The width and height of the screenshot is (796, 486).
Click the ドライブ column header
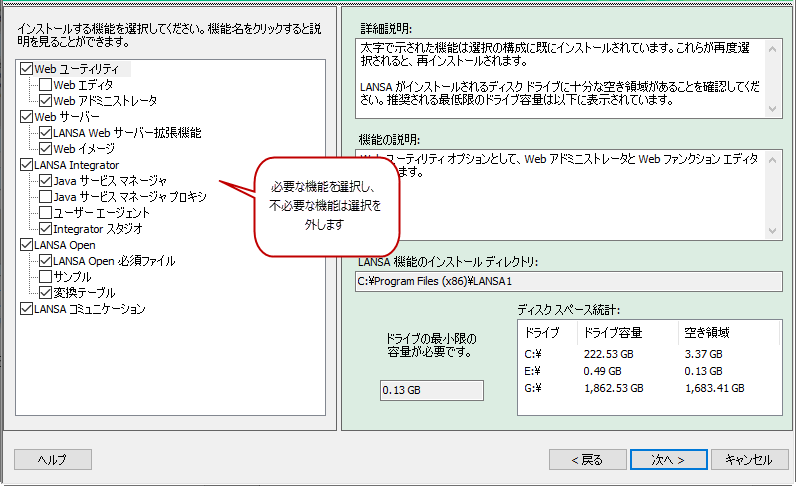(548, 333)
